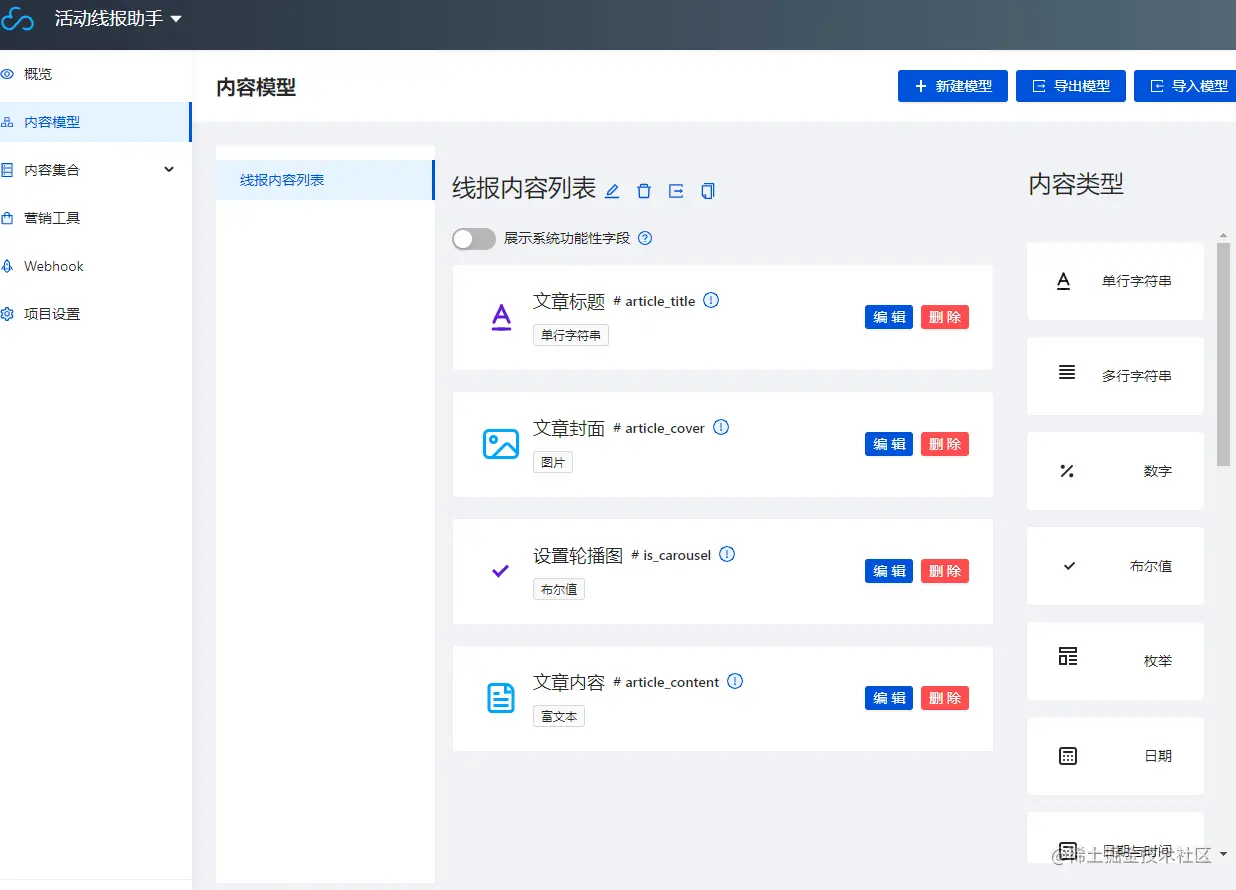Click the rocket icon beside Webhook

(7, 266)
